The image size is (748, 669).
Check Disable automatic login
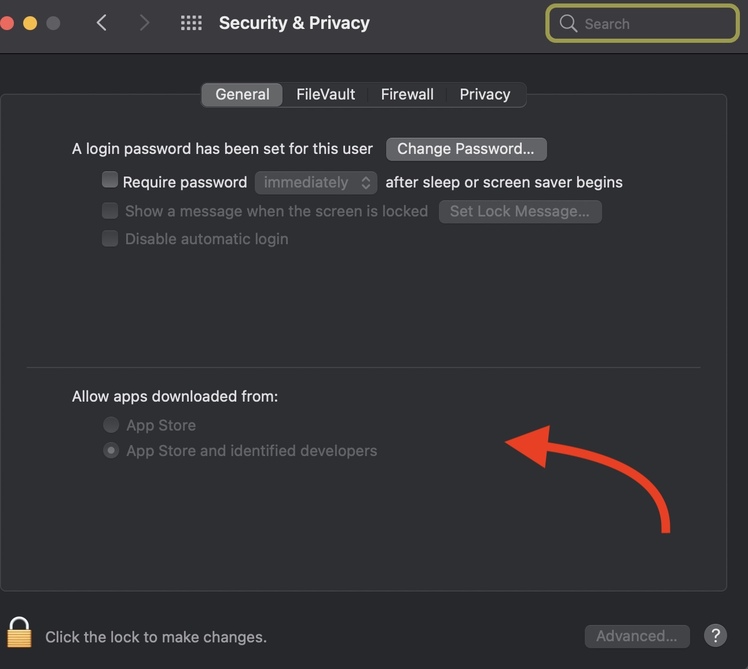(x=110, y=239)
